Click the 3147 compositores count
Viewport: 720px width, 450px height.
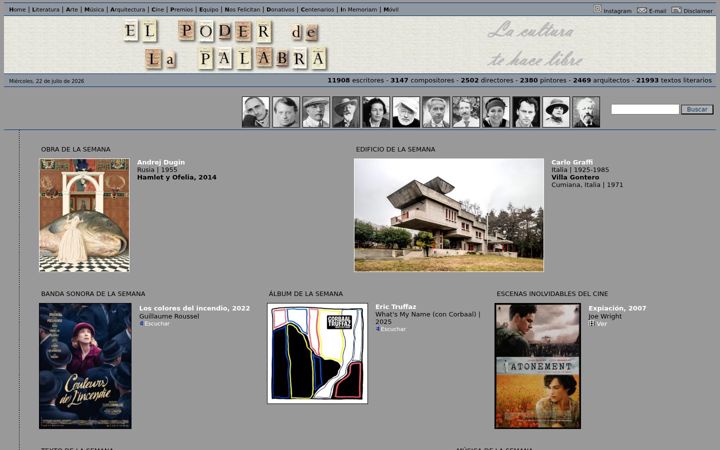click(422, 80)
